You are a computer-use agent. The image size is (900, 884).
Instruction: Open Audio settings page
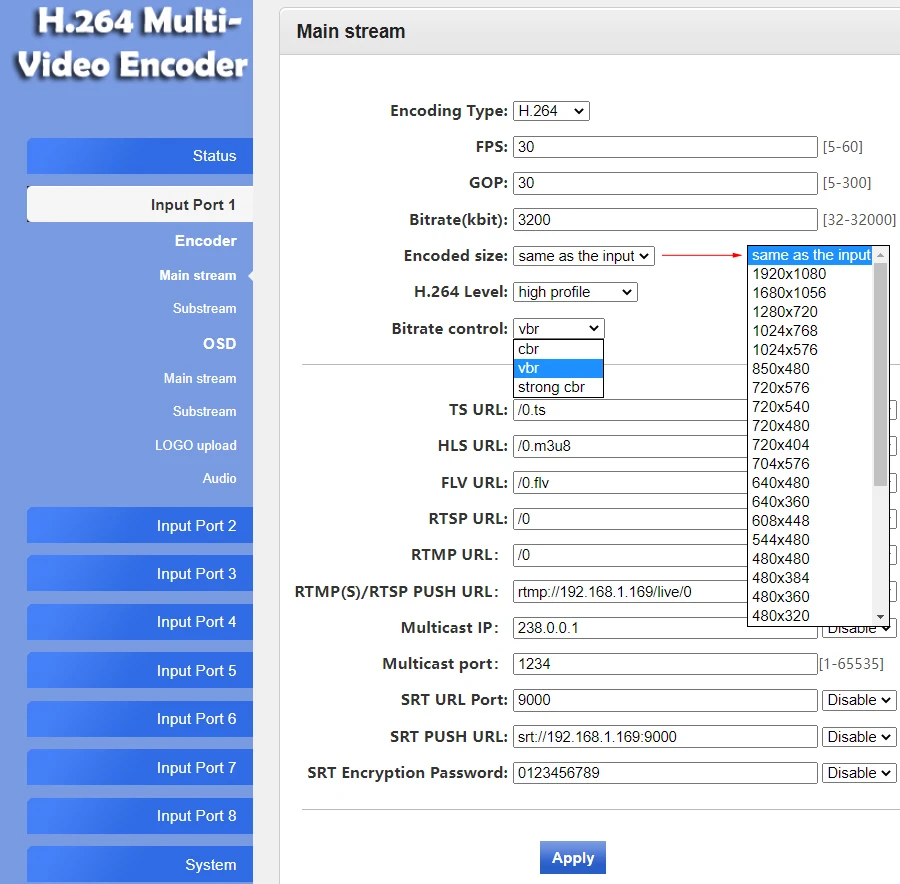pos(219,478)
